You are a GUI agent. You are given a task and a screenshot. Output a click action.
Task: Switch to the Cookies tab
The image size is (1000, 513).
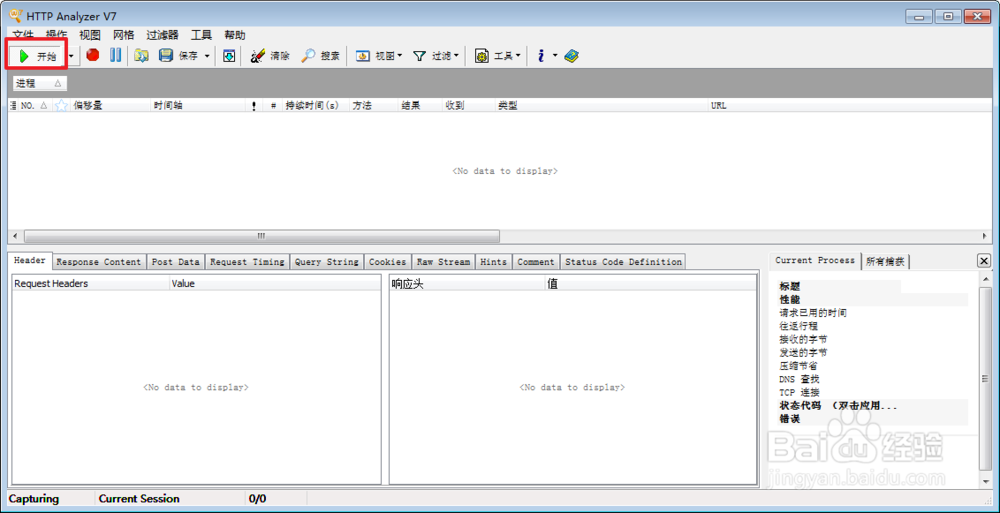pyautogui.click(x=388, y=262)
